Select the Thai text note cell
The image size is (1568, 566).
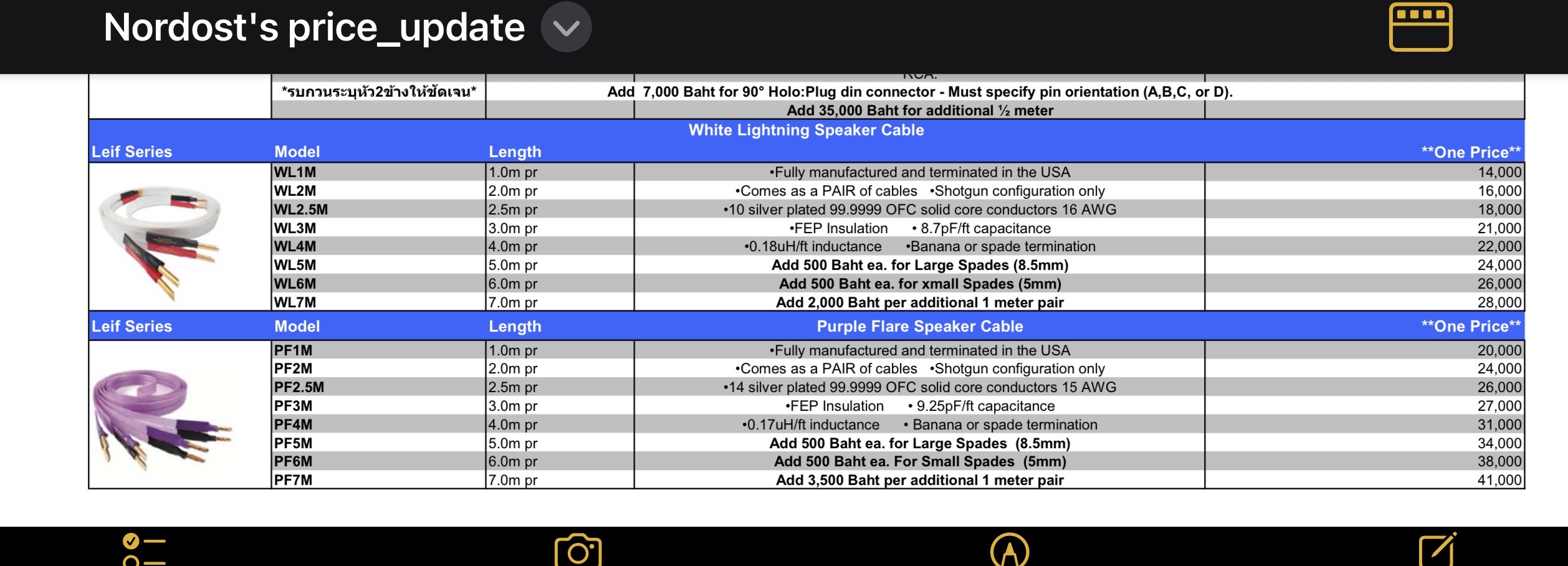click(x=379, y=92)
